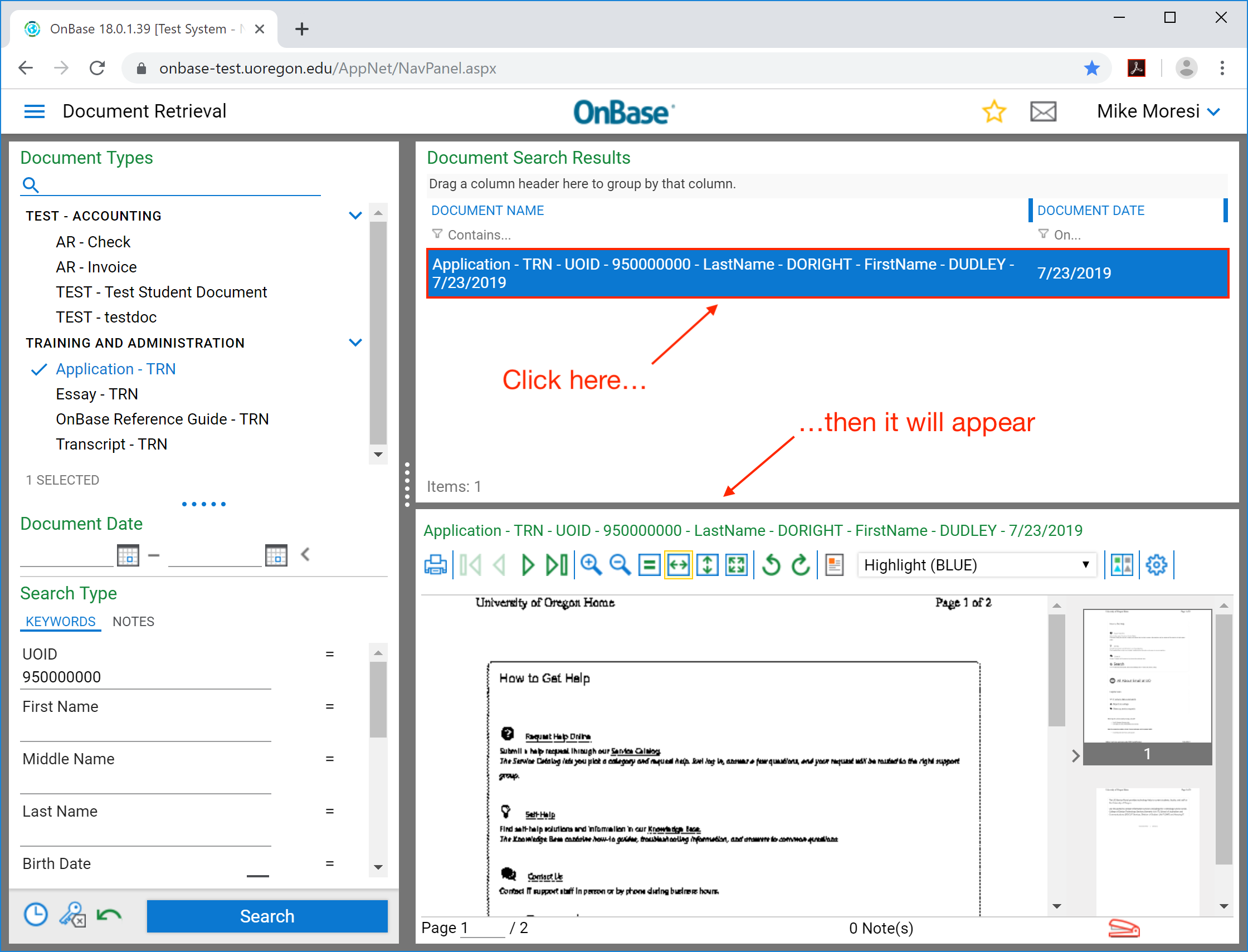The width and height of the screenshot is (1248, 952).
Task: Click the document types list scrollbar
Action: [378, 334]
